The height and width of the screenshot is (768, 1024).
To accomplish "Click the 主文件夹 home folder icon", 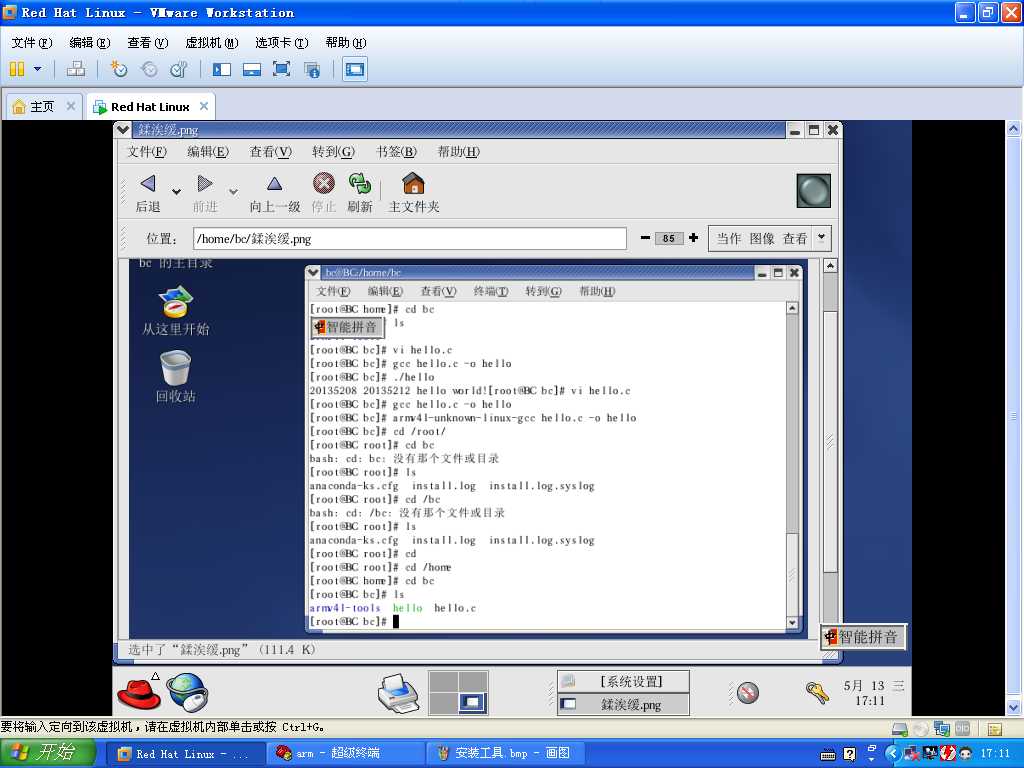I will pos(413,184).
